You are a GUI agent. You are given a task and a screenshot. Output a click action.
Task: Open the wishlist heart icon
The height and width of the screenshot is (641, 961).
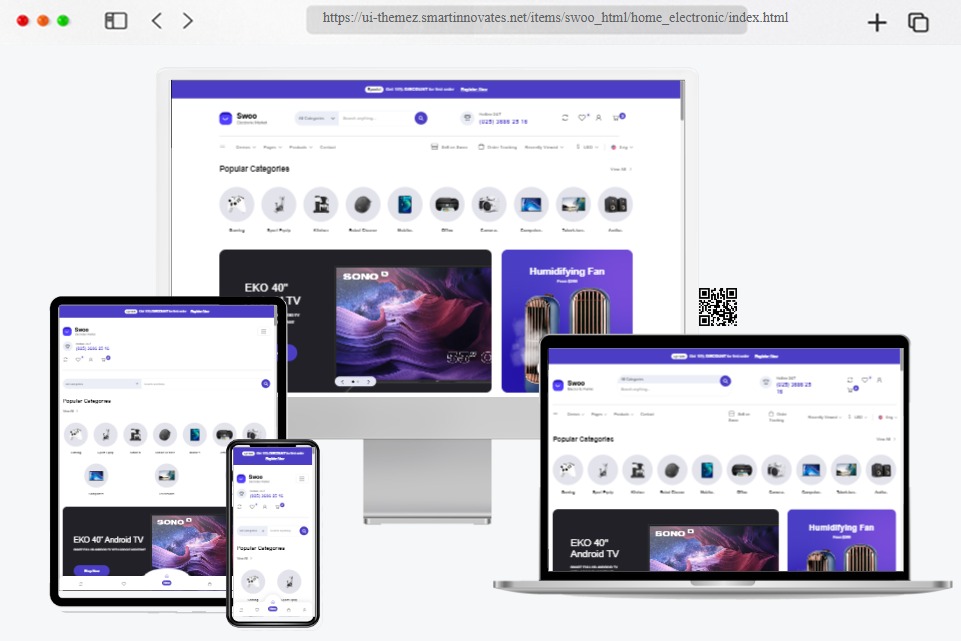pos(583,118)
